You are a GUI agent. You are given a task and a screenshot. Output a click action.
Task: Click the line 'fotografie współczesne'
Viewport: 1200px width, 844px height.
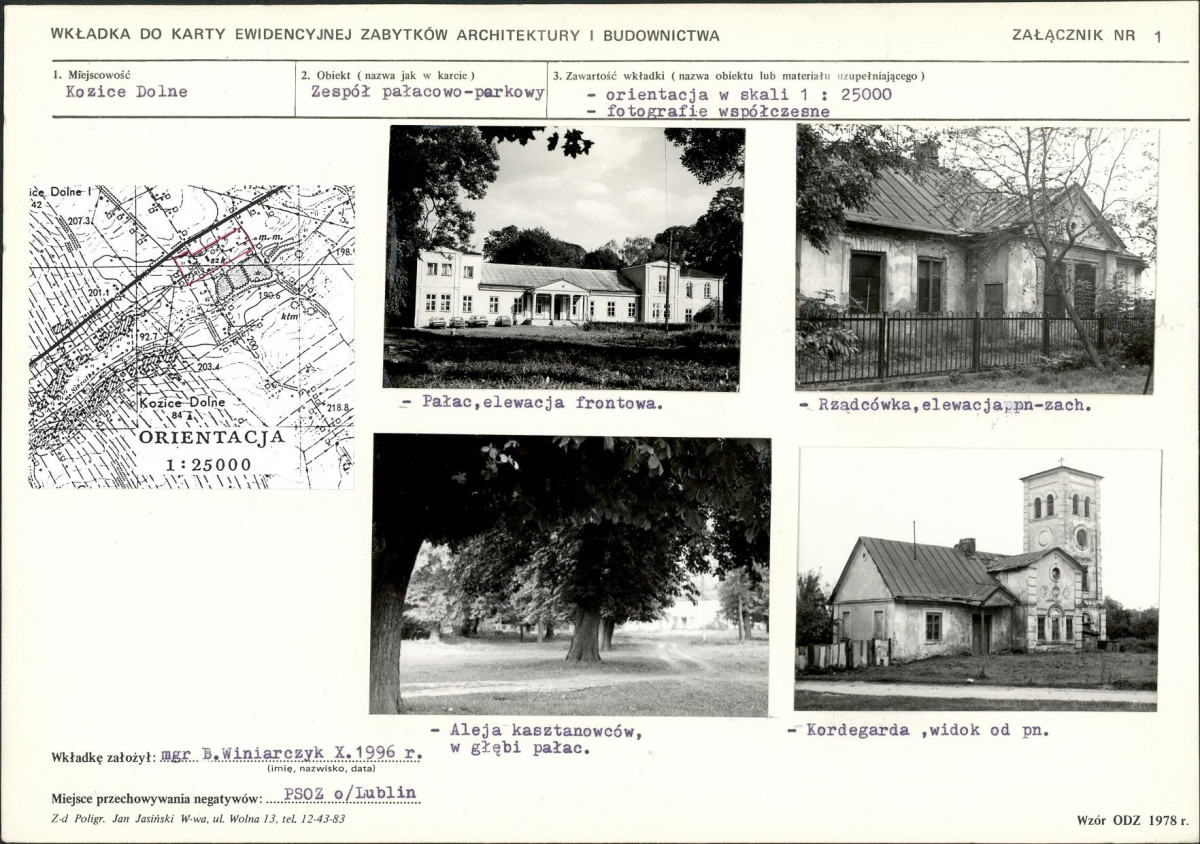[x=709, y=112]
